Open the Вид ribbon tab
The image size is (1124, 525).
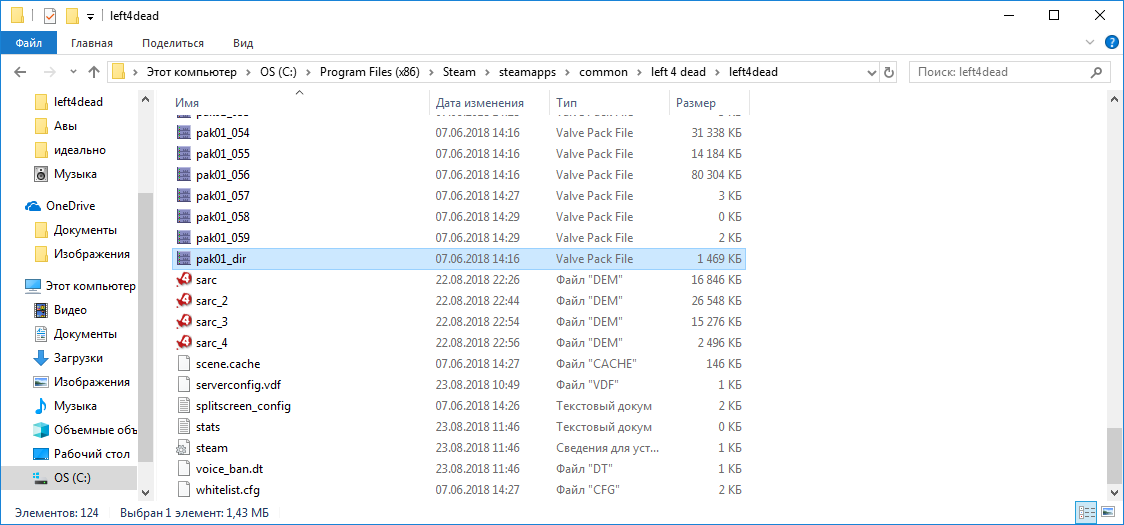pos(243,43)
